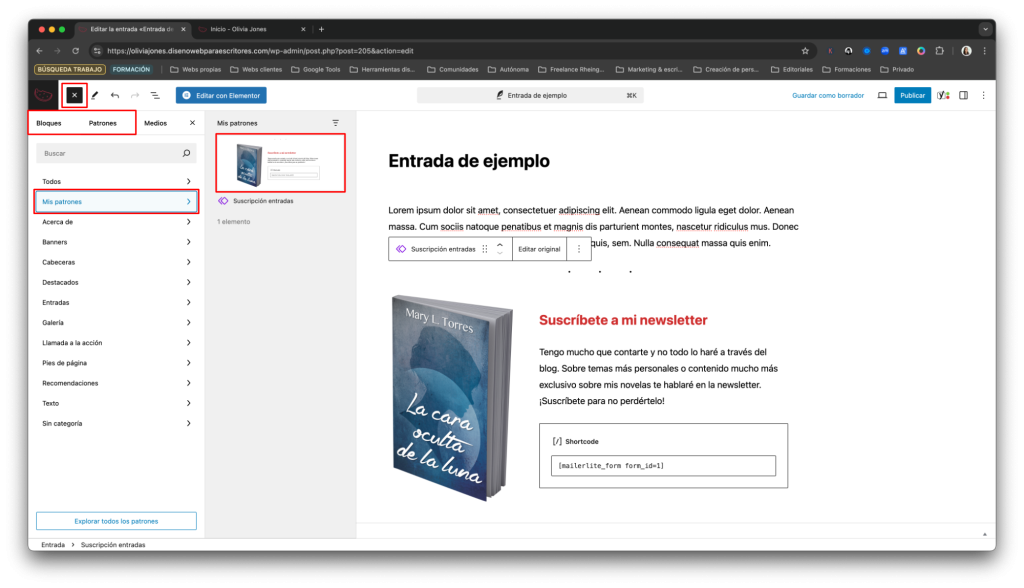Open block options menu in block toolbar
The width and height of the screenshot is (1024, 588).
[578, 249]
